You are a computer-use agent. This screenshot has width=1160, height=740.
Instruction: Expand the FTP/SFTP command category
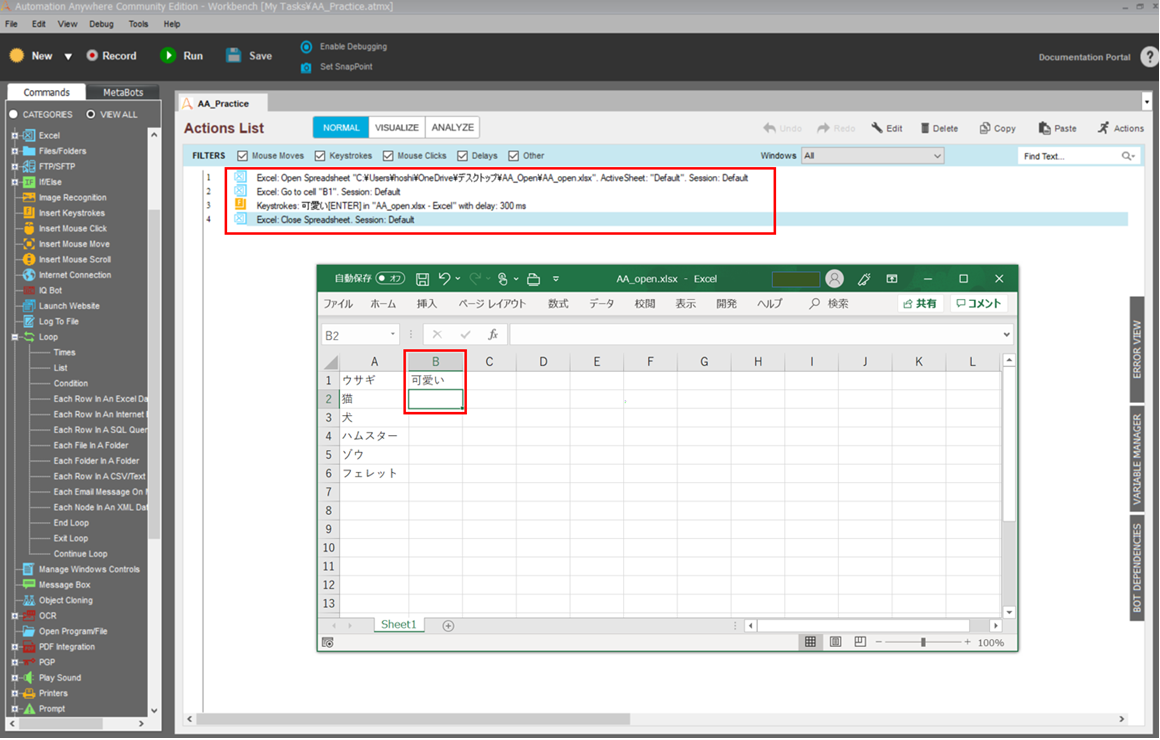14,166
